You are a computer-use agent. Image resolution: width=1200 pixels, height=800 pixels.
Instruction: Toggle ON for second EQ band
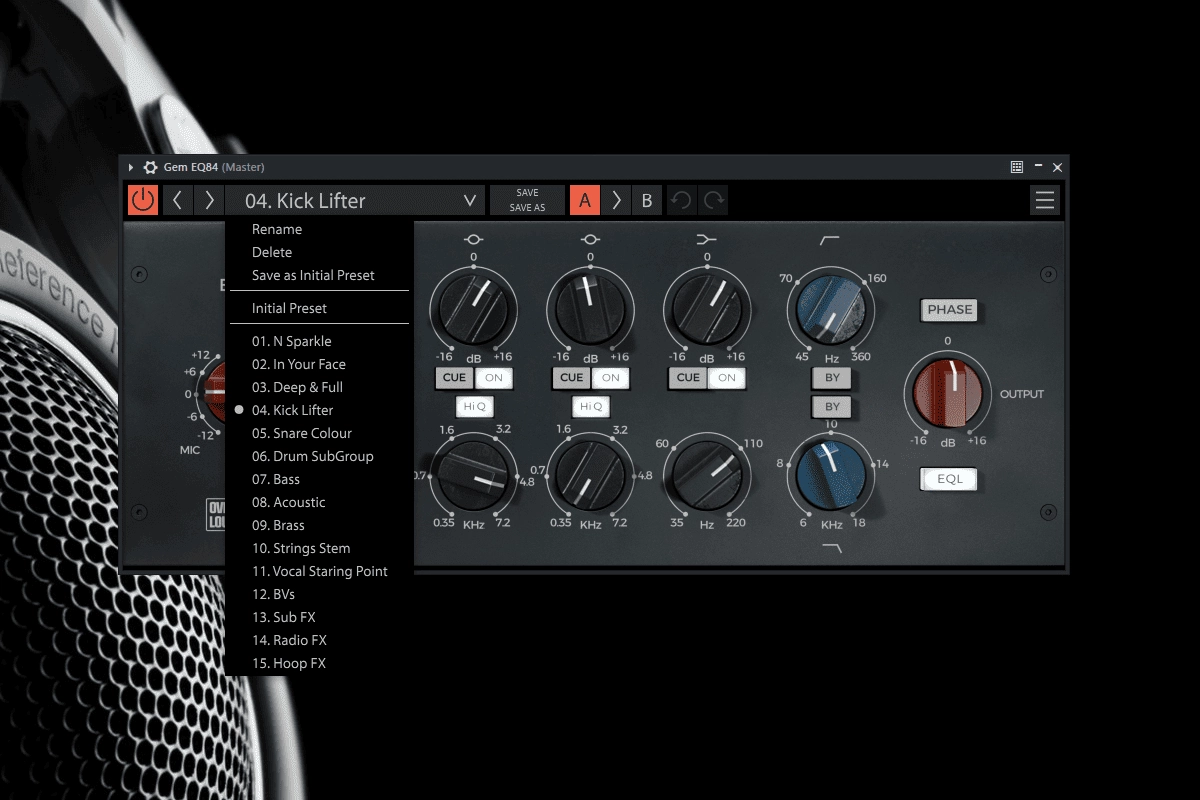[610, 377]
